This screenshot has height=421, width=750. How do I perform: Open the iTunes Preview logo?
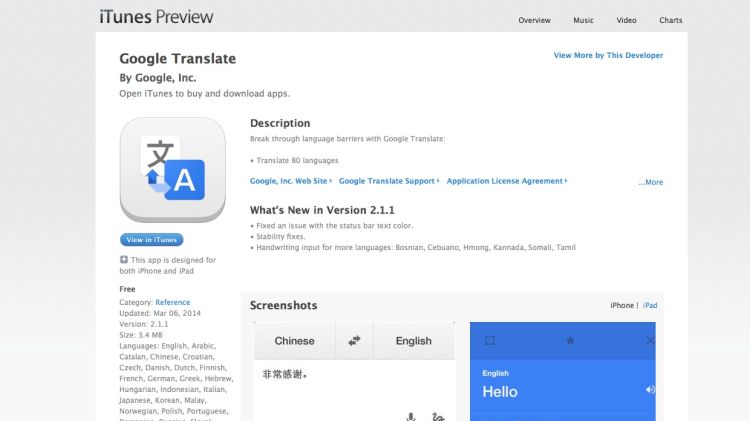pyautogui.click(x=156, y=17)
